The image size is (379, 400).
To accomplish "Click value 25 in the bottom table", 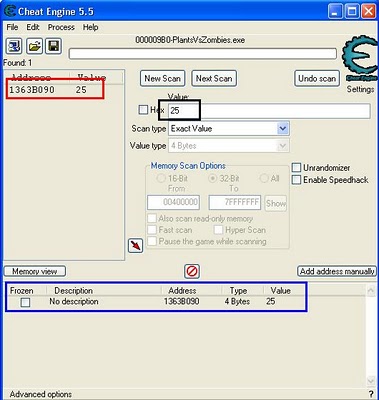I will click(x=271, y=302).
